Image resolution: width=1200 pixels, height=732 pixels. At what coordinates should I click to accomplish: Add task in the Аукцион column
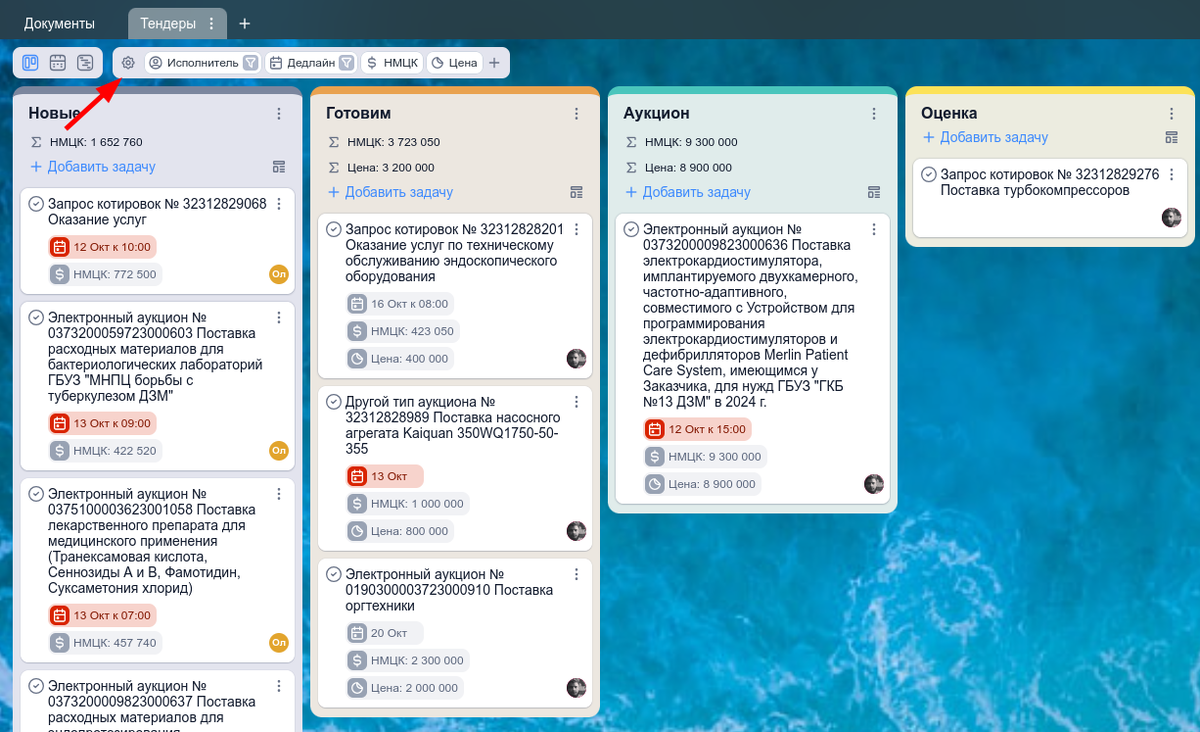pos(688,192)
